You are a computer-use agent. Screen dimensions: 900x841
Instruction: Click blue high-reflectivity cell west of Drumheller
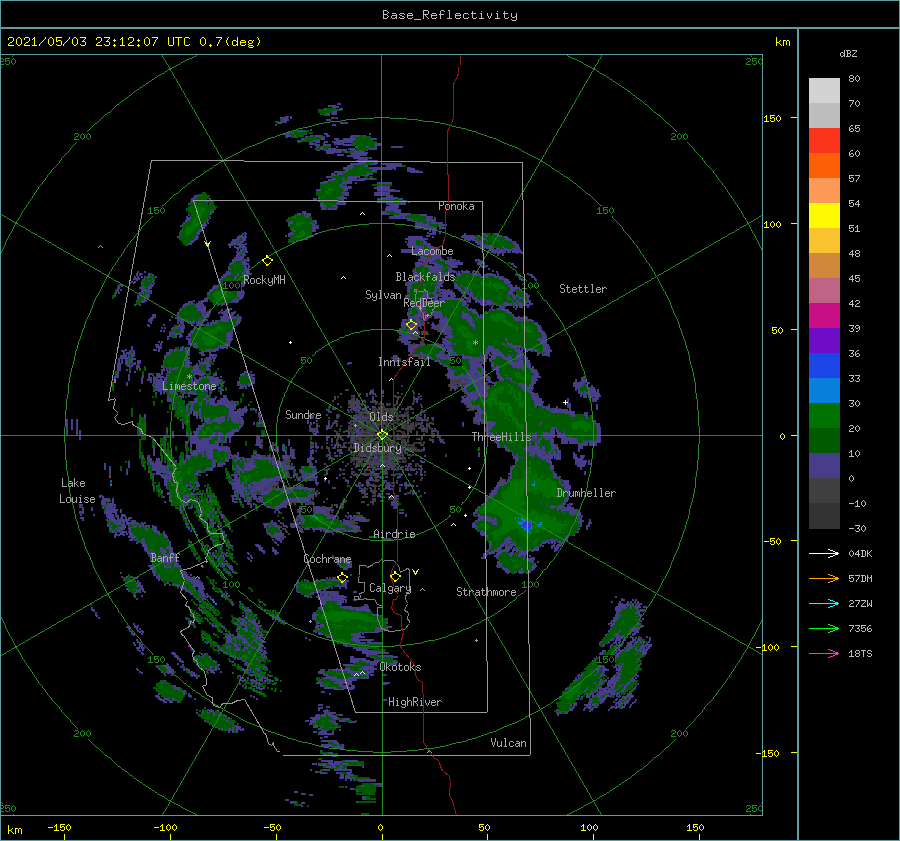pyautogui.click(x=525, y=524)
